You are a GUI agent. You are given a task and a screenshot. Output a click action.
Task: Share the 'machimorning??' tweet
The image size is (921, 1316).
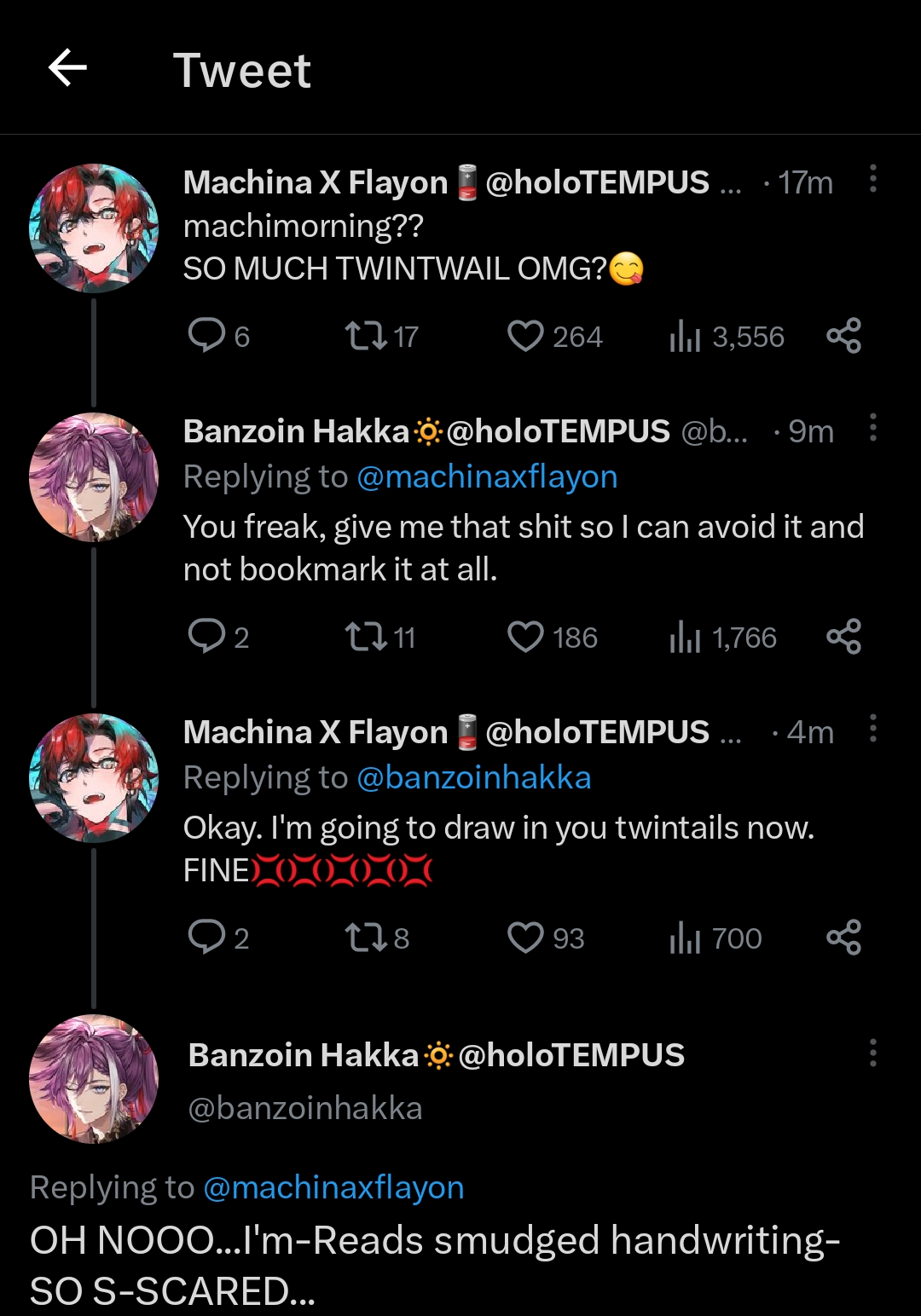843,336
